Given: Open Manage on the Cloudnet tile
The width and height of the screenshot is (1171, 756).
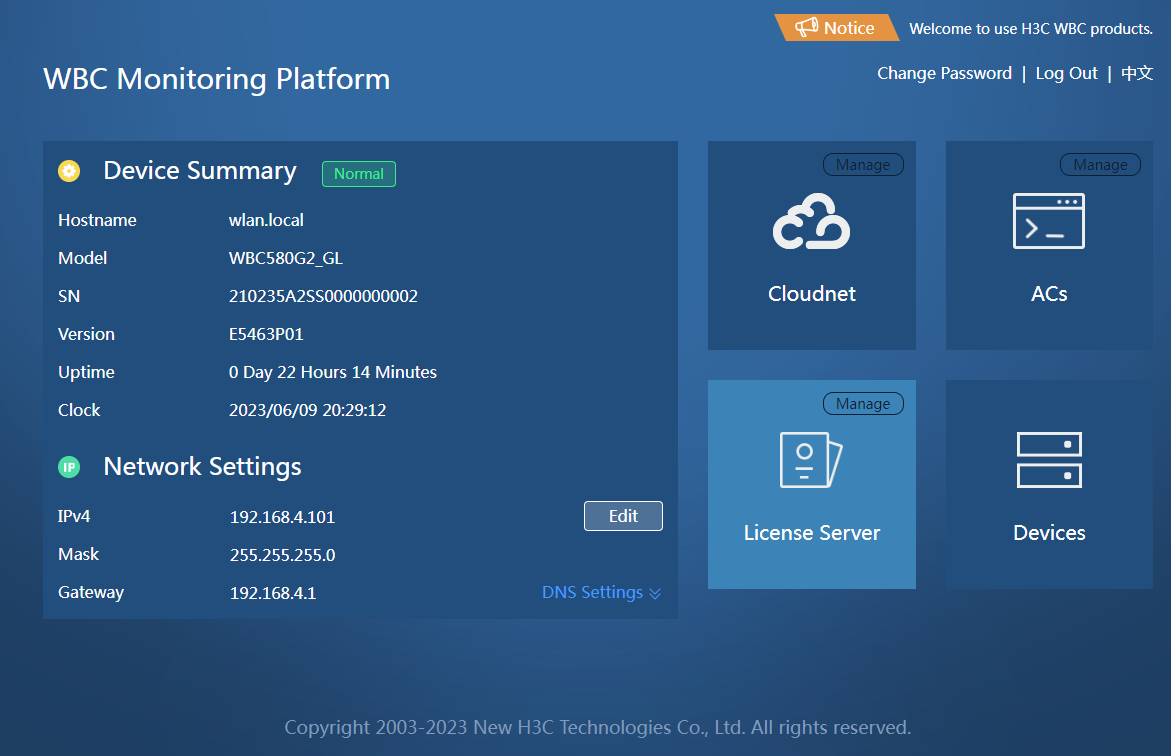Looking at the screenshot, I should coord(863,164).
